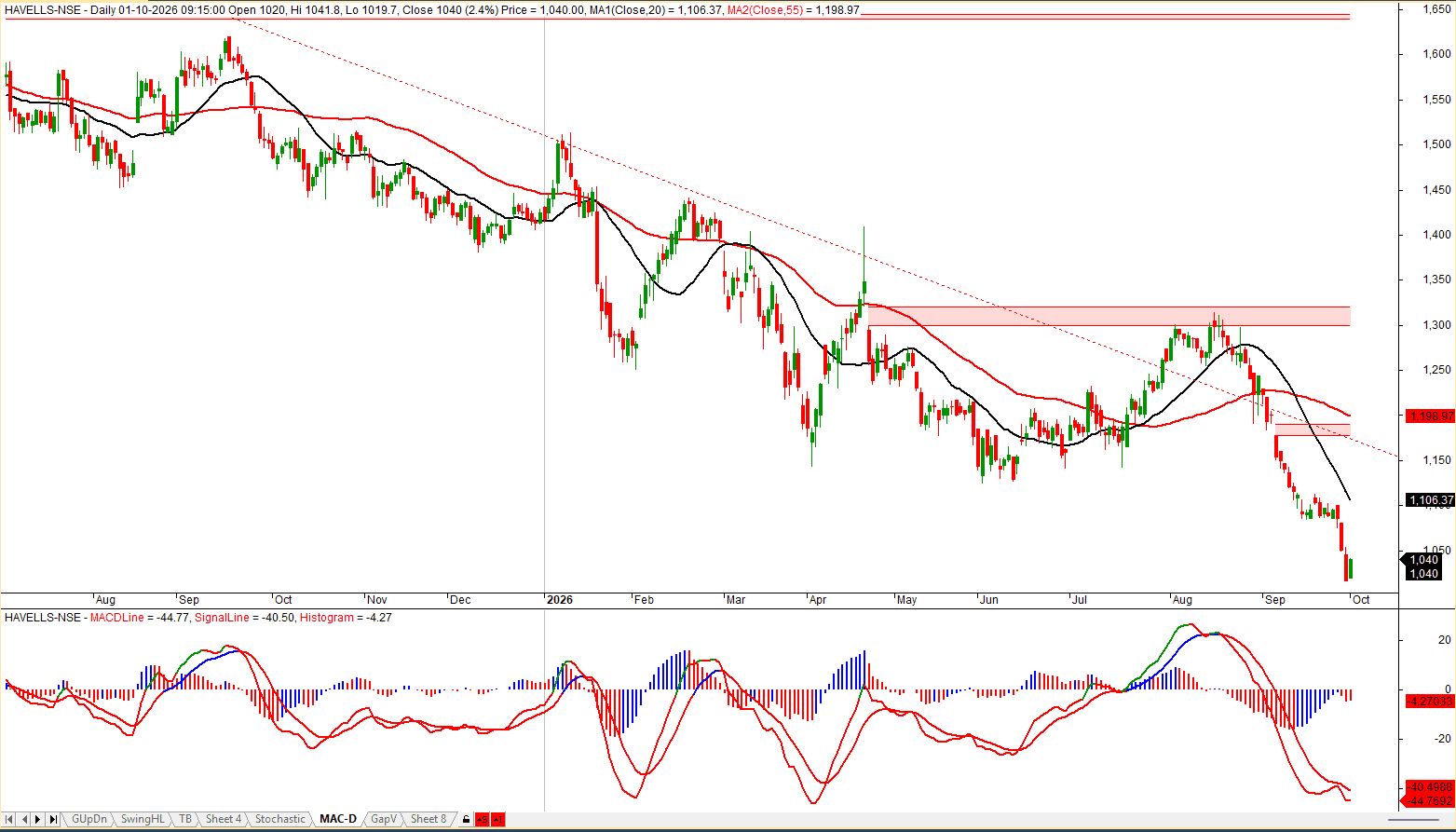Toggle the red S symbol link button

point(482,819)
